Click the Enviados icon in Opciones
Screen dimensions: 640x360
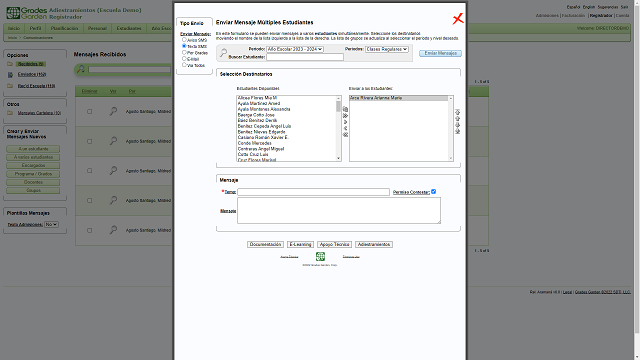point(10,75)
